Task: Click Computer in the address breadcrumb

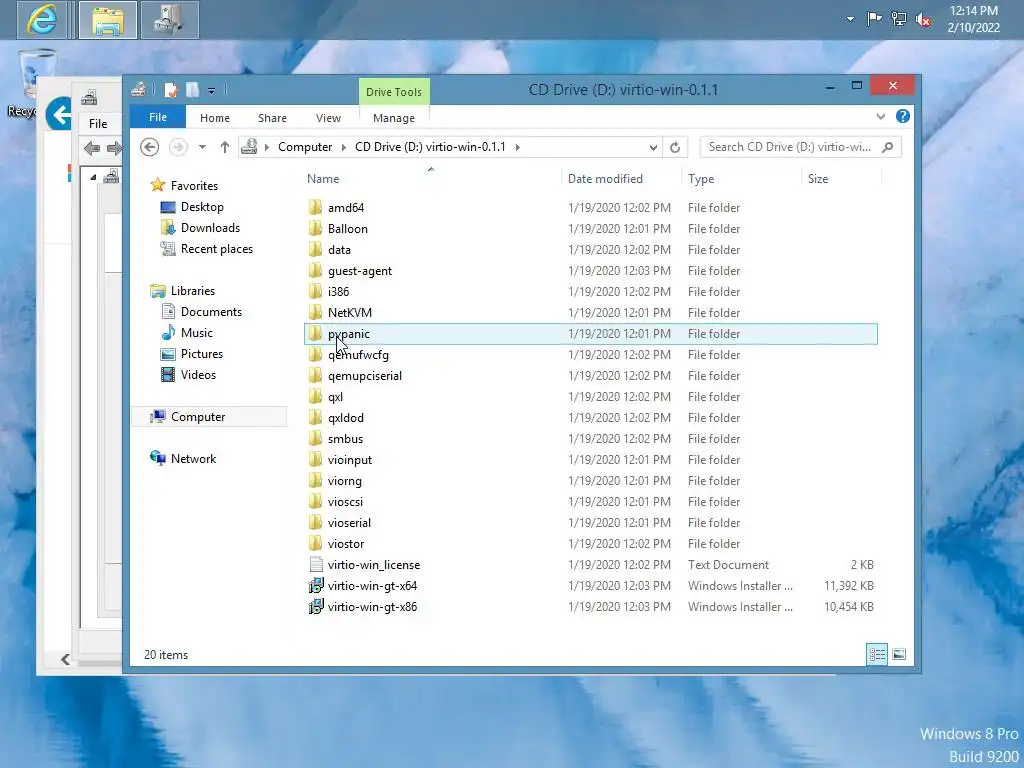Action: coord(305,147)
